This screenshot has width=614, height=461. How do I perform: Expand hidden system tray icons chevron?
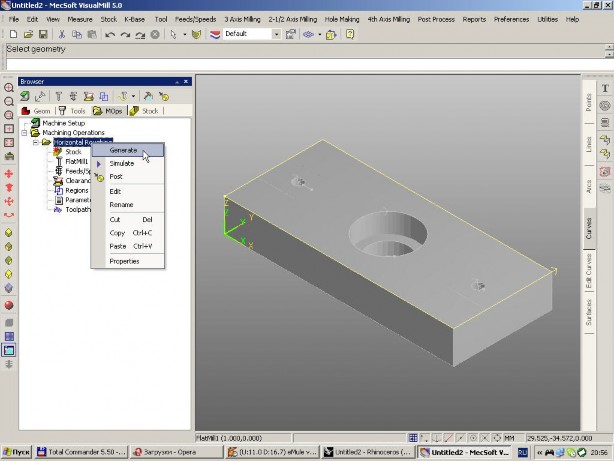[x=540, y=453]
